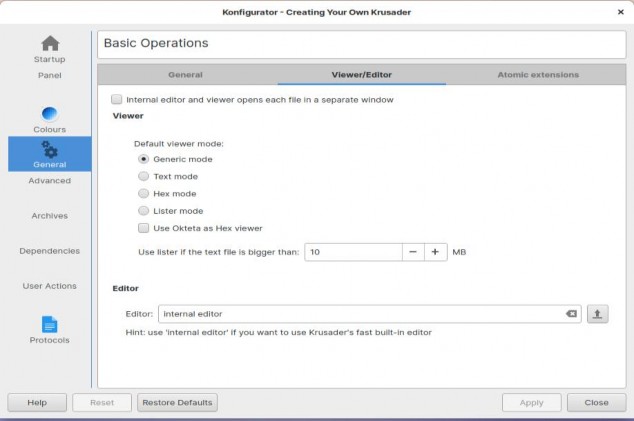
Task: Select Lister mode radio button
Action: [x=144, y=211]
